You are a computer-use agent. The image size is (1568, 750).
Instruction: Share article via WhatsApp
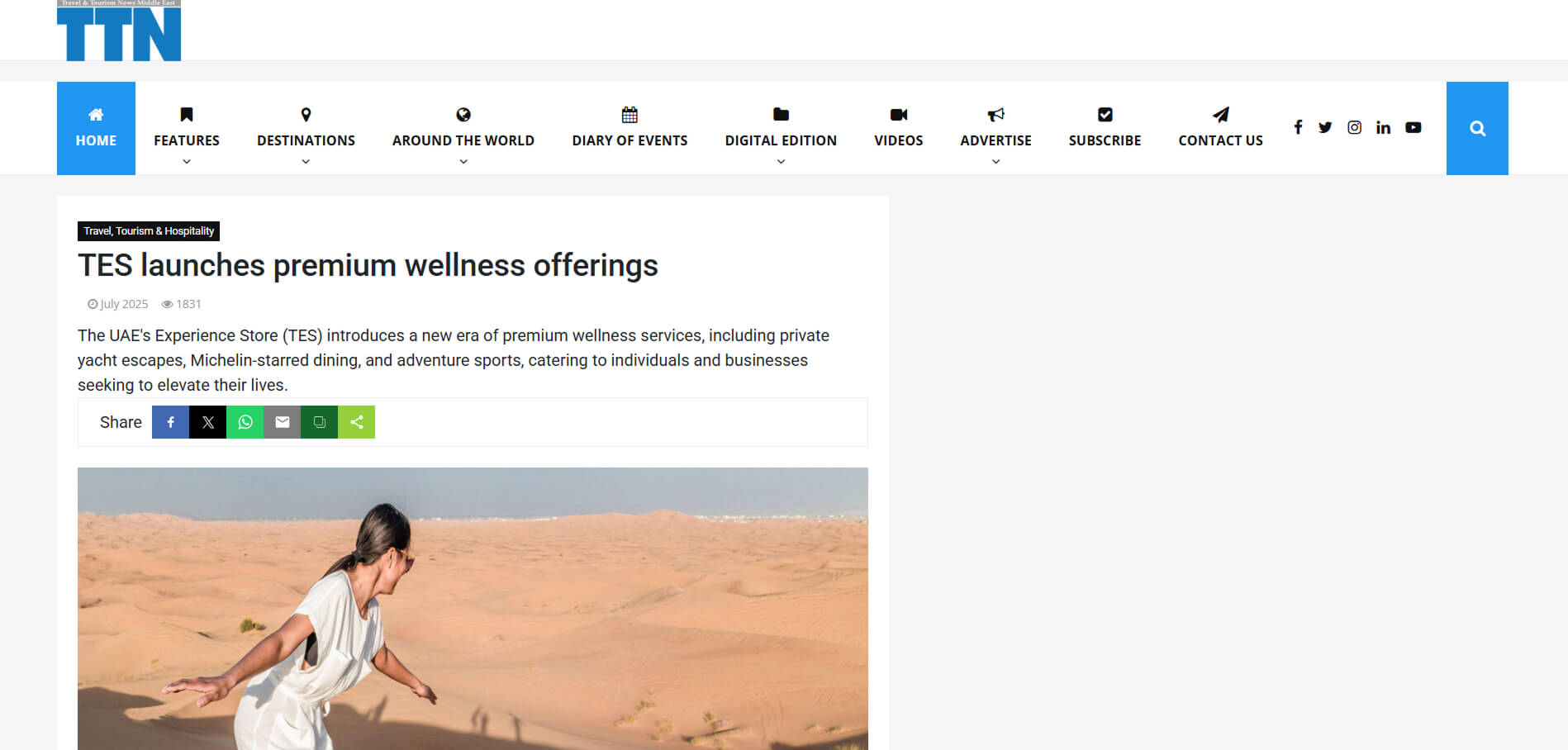245,422
